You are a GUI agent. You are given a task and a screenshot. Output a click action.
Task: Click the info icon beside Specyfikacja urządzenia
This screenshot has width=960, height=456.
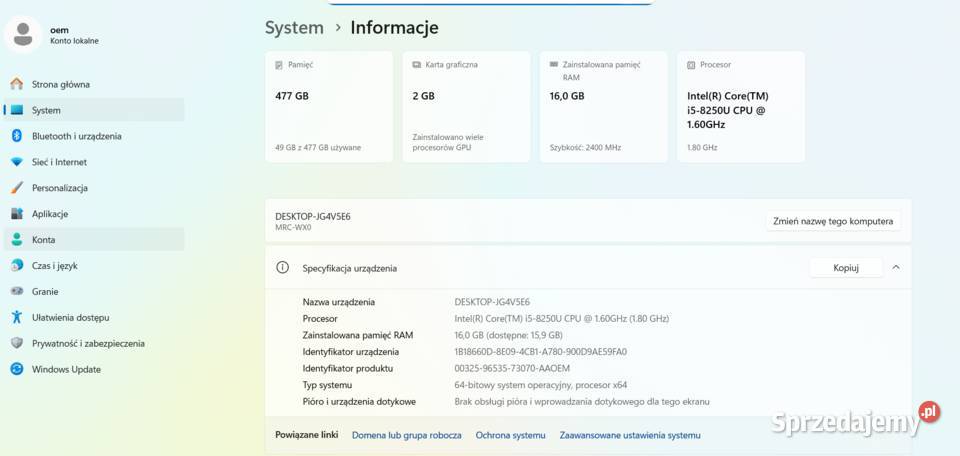(x=282, y=267)
